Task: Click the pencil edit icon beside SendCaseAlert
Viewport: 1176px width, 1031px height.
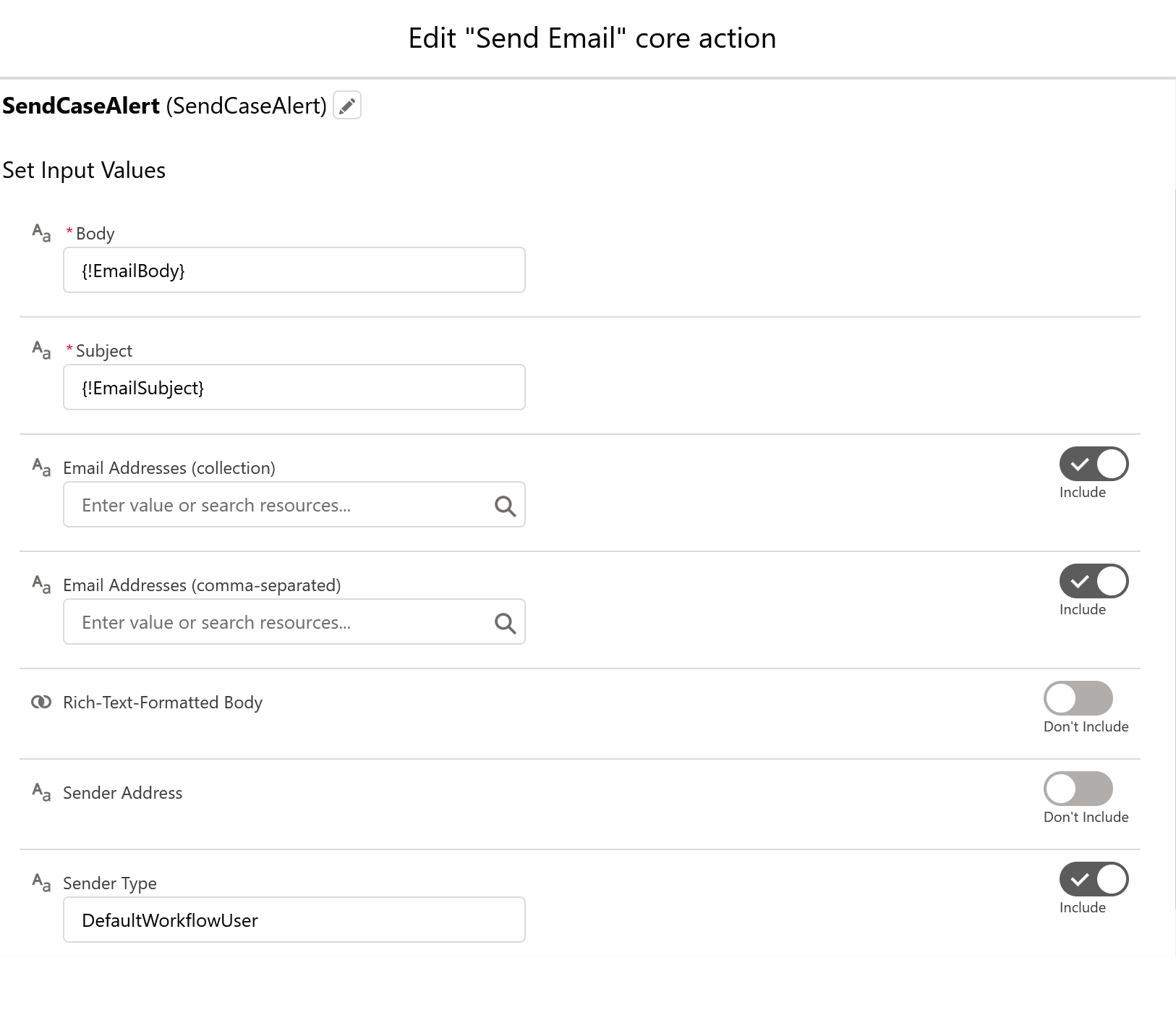Action: click(x=347, y=106)
